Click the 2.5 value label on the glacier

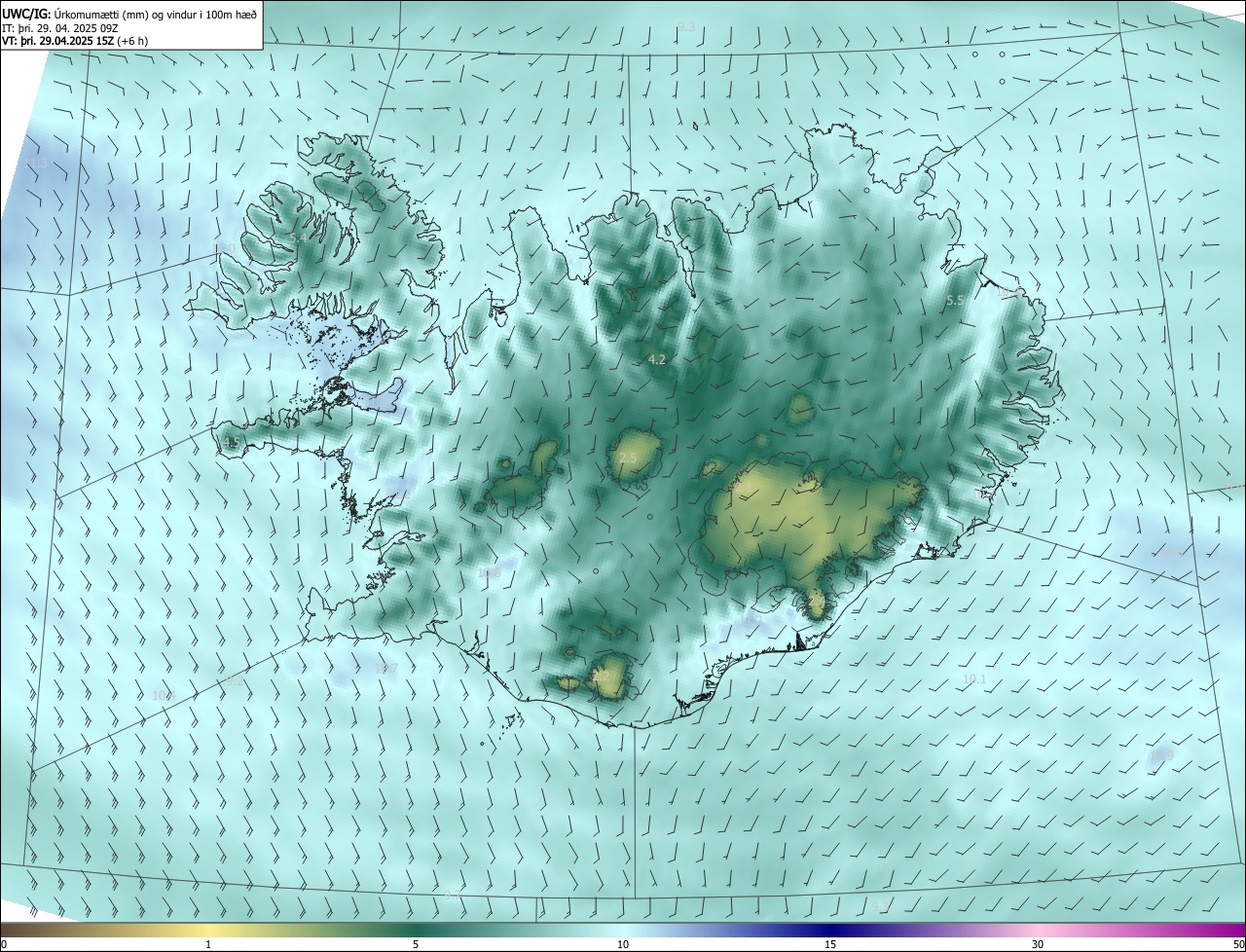tap(628, 458)
